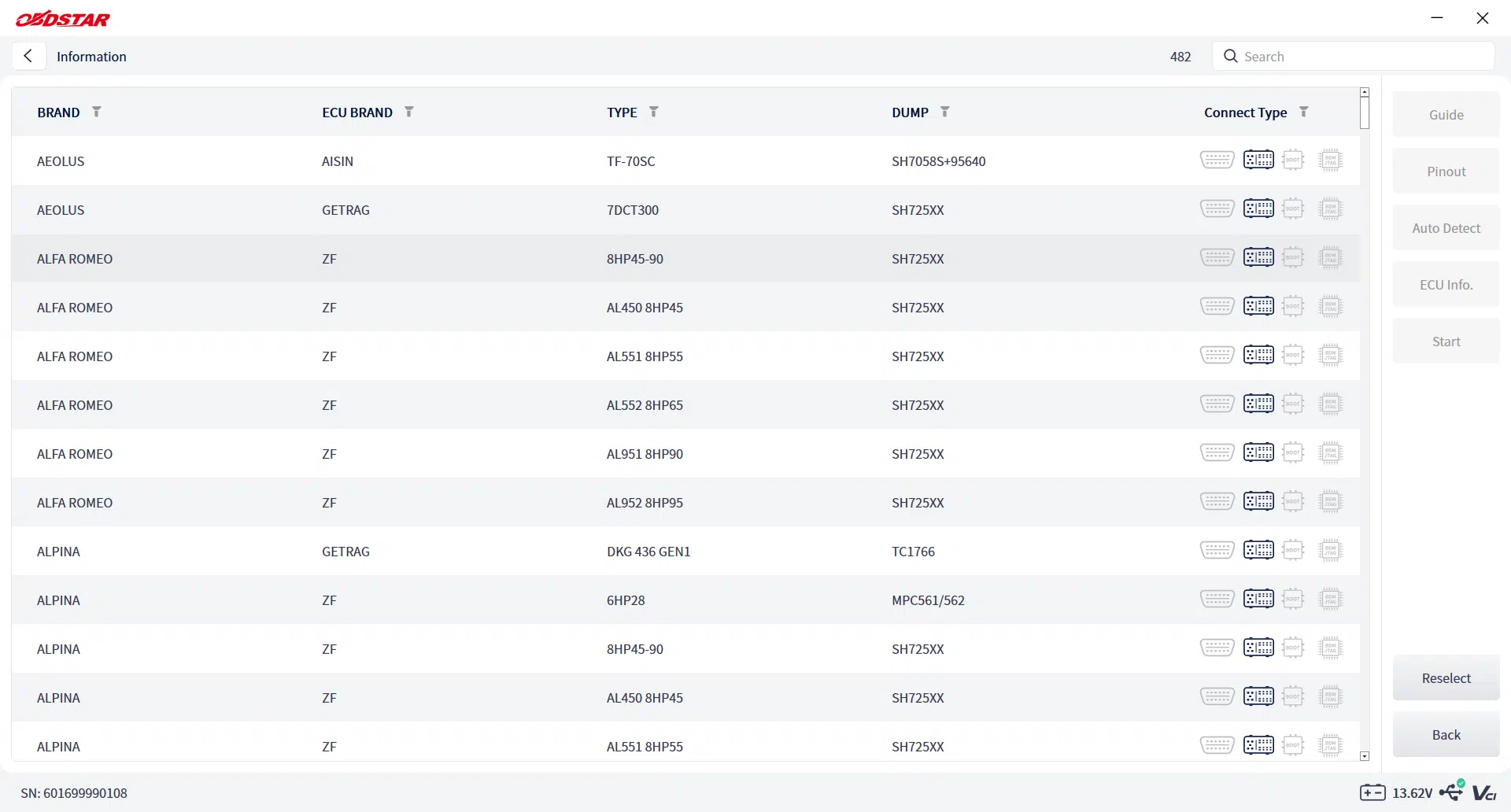Click the AL450 8HP45 cell in ALFA ROMEO row

(x=645, y=308)
